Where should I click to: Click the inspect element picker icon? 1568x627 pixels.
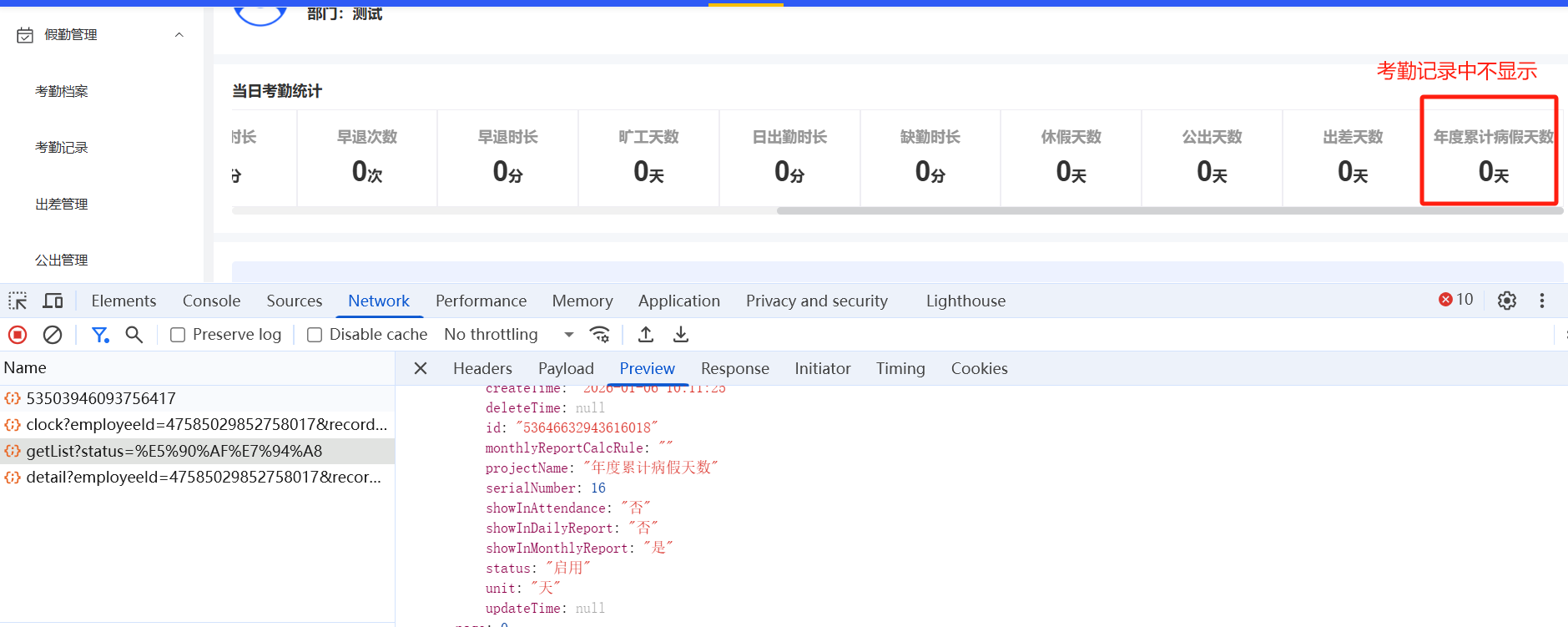click(x=18, y=301)
